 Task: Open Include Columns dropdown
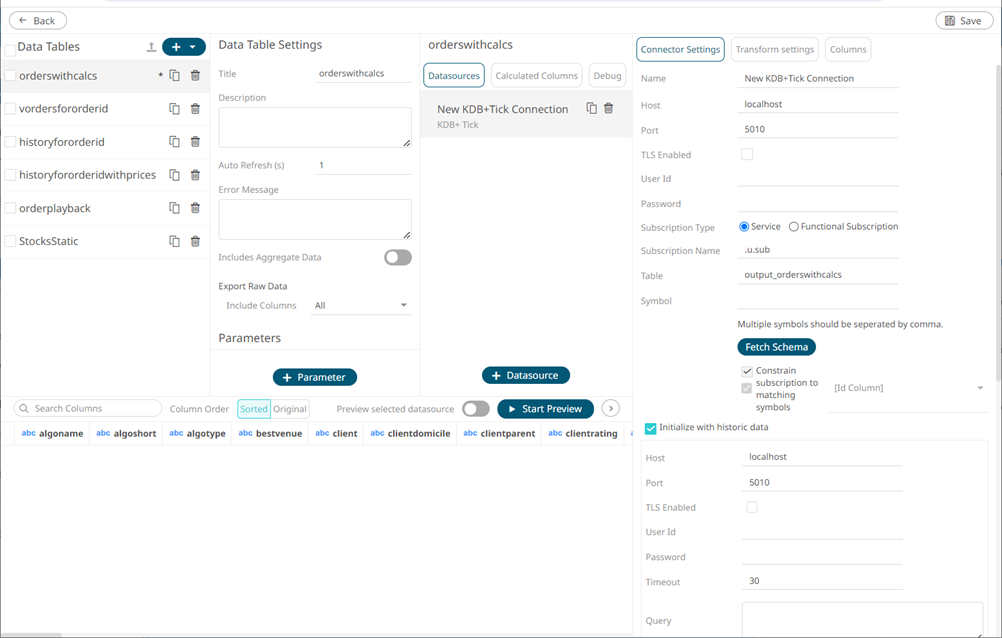[361, 306]
